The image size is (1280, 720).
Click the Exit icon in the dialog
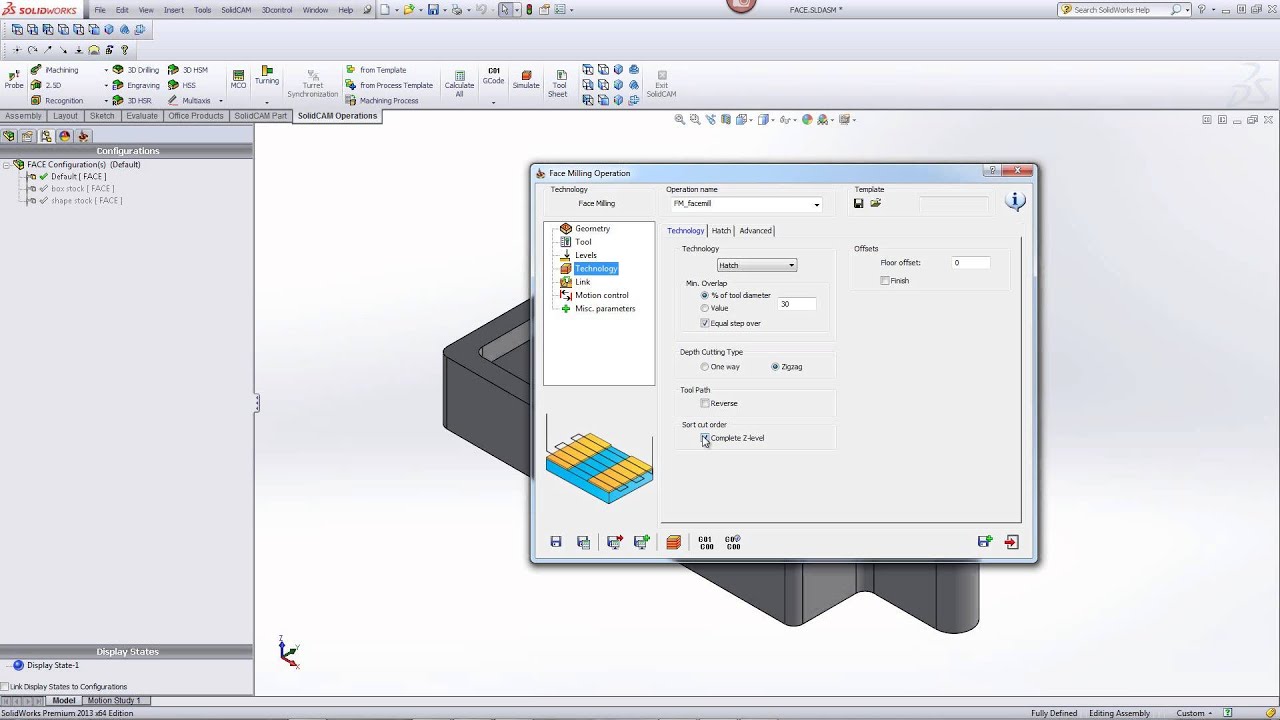pyautogui.click(x=1011, y=542)
